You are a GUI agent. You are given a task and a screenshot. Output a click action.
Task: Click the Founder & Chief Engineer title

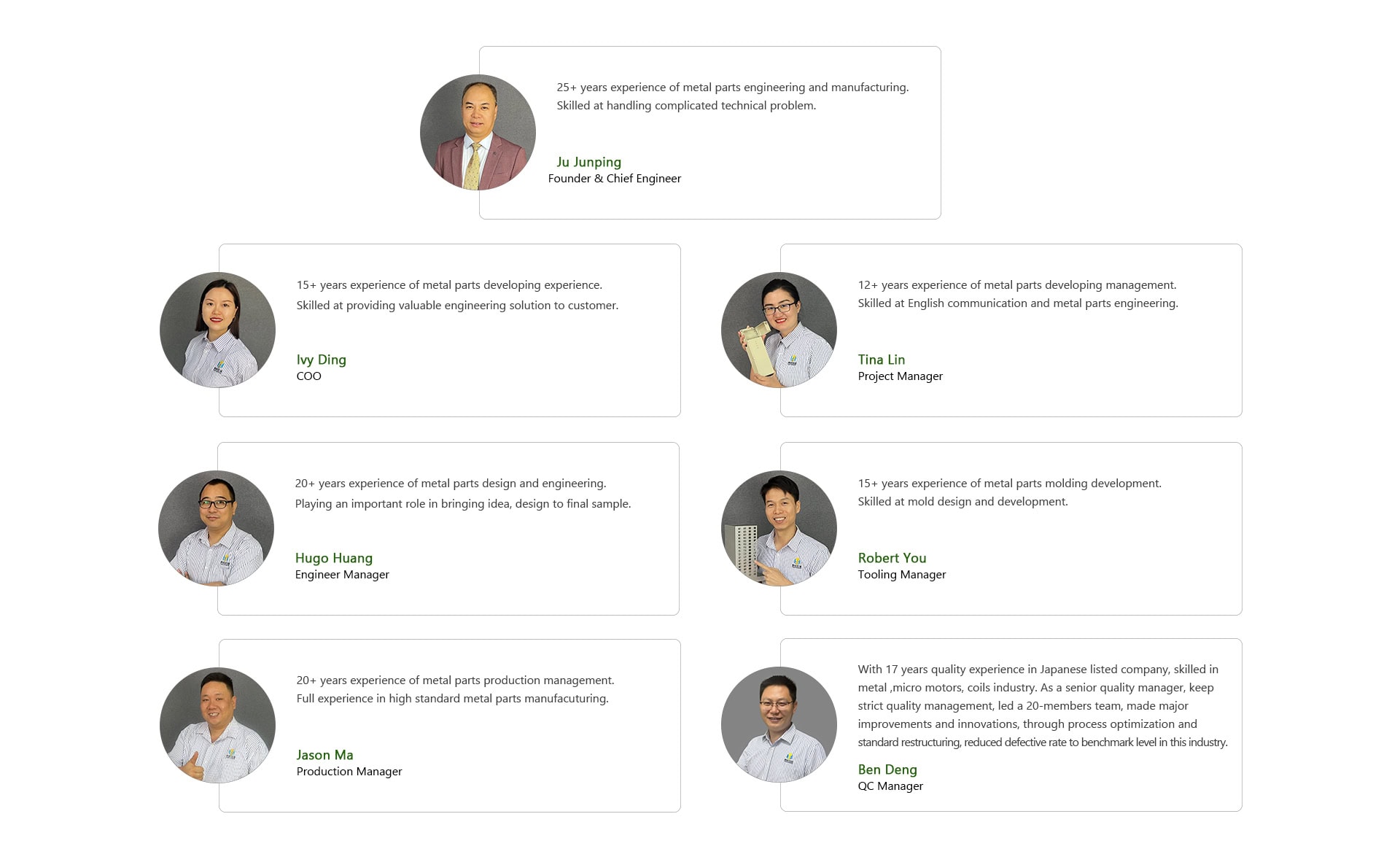click(614, 179)
